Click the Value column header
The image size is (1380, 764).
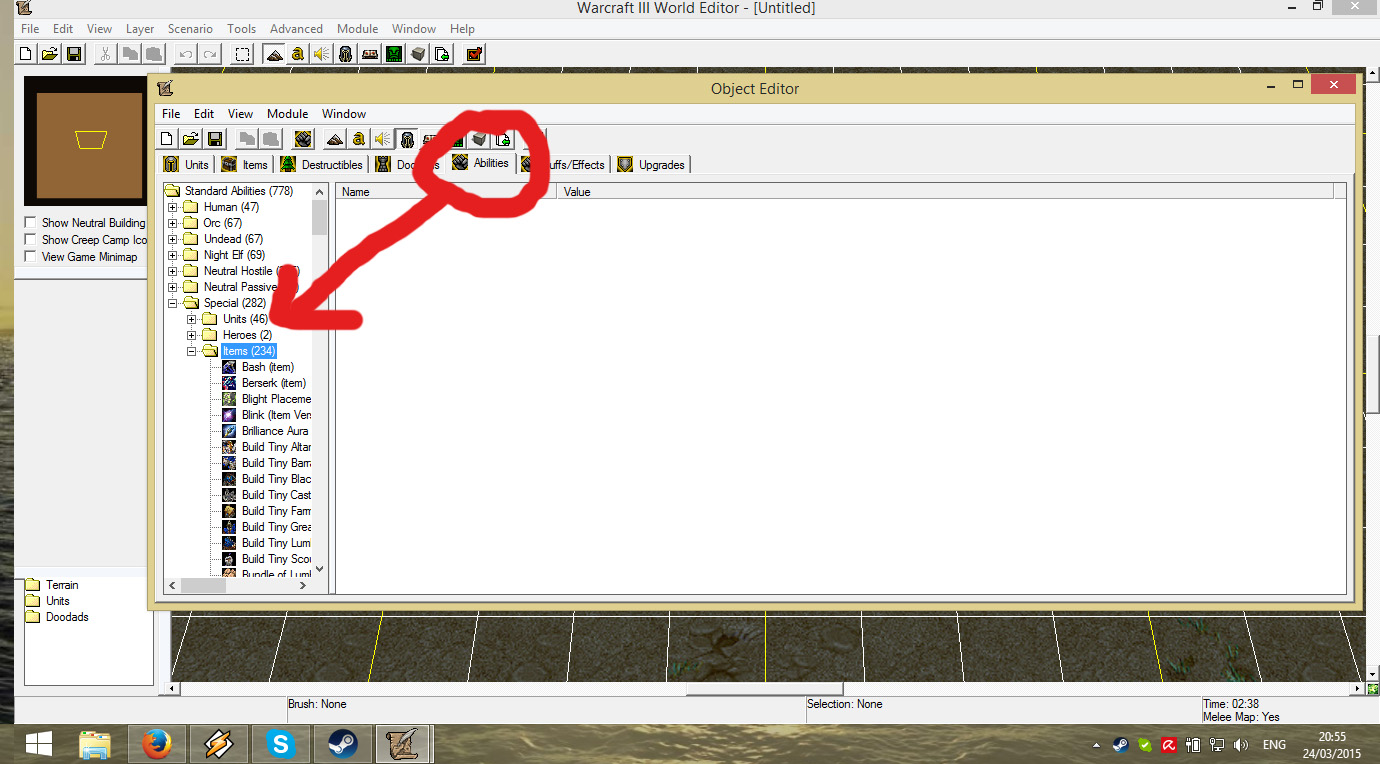(945, 191)
